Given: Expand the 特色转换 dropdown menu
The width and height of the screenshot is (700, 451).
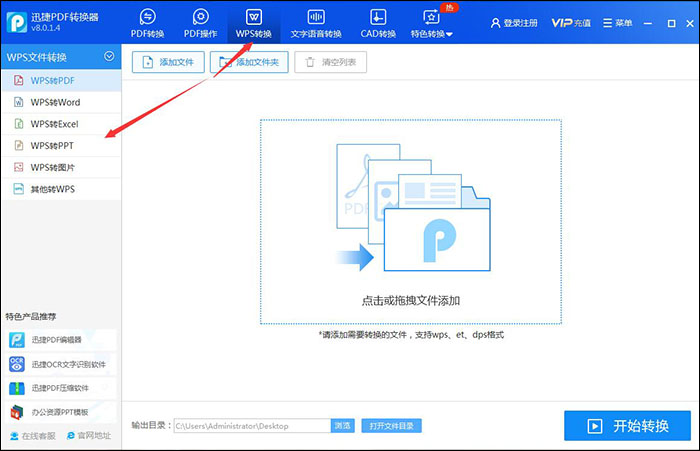Looking at the screenshot, I should pos(432,24).
